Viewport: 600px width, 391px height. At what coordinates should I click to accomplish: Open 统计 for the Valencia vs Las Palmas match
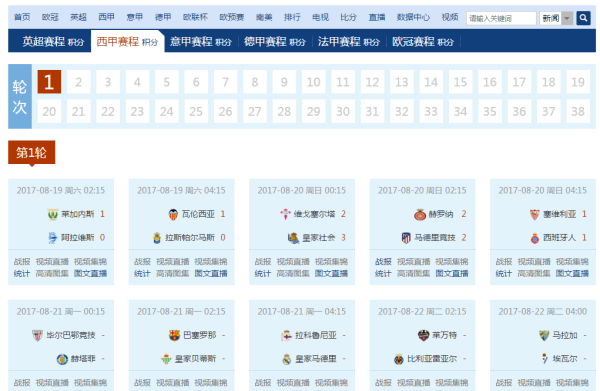[x=142, y=274]
